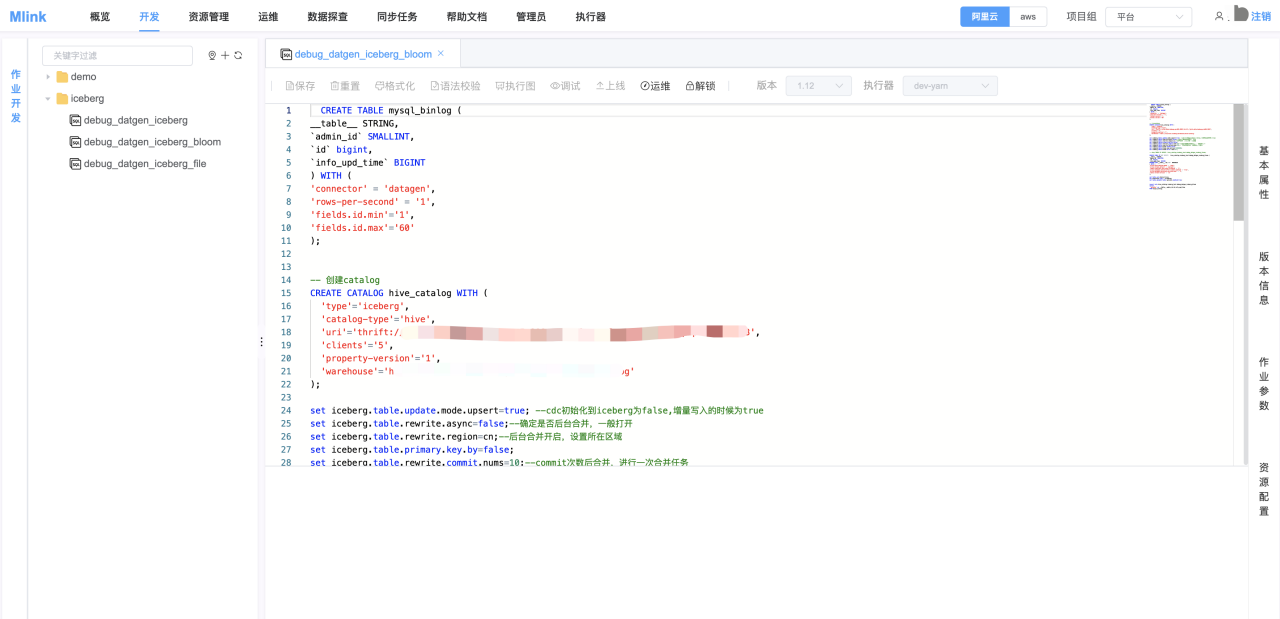1280x619 pixels.
Task: Start debugging with 调试
Action: pyautogui.click(x=565, y=86)
